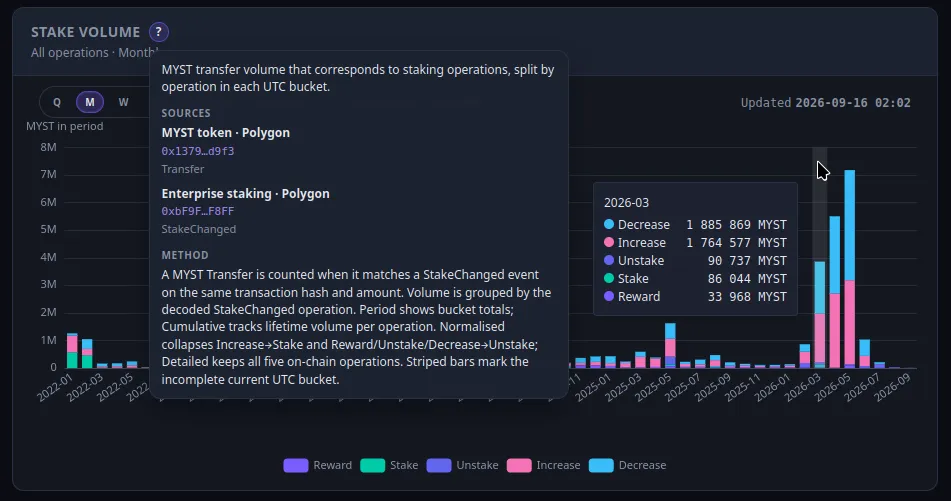Click the tallest bar for 2026-05
Screen dimensions: 951x501
point(850,269)
